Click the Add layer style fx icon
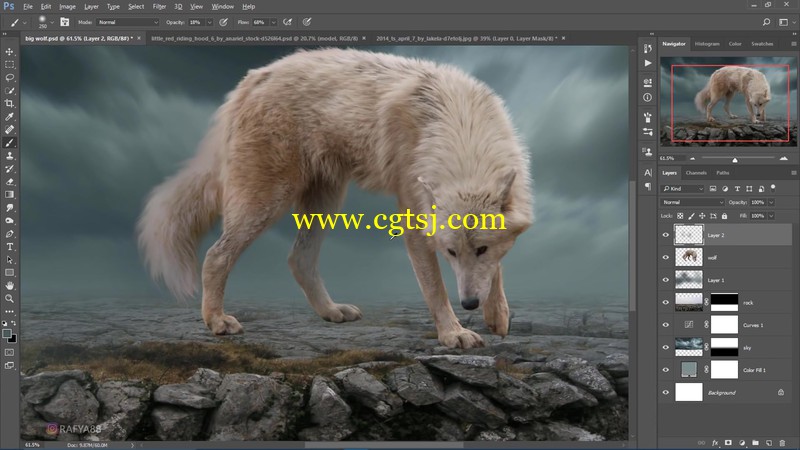 [x=715, y=443]
